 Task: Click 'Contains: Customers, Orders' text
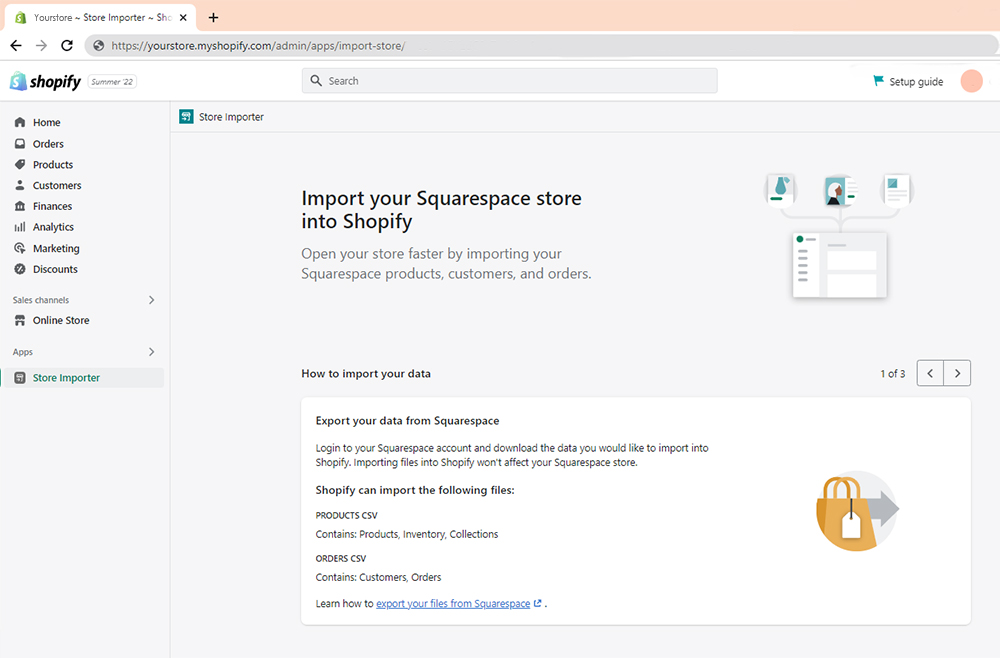click(x=378, y=577)
